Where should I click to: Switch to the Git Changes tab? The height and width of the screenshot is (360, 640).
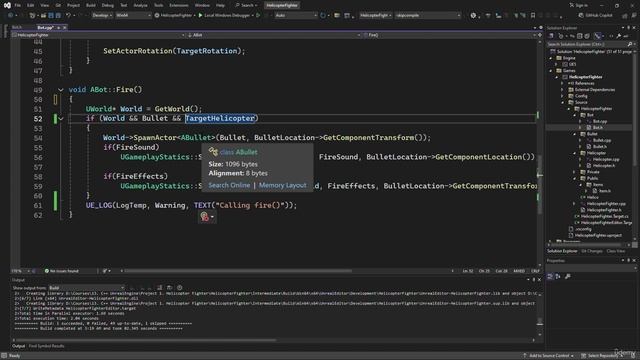click(x=591, y=251)
